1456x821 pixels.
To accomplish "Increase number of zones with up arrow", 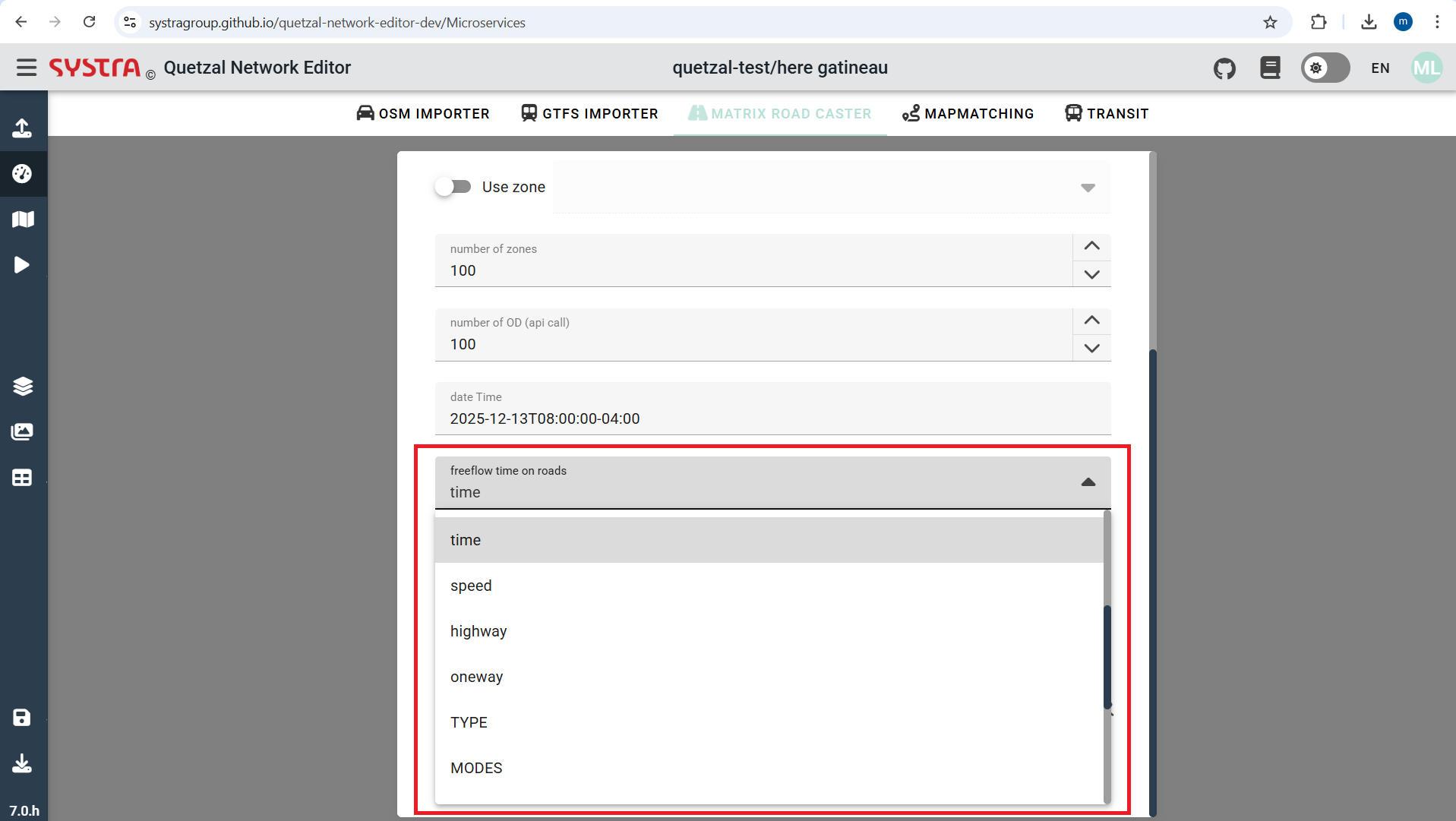I will click(x=1091, y=246).
